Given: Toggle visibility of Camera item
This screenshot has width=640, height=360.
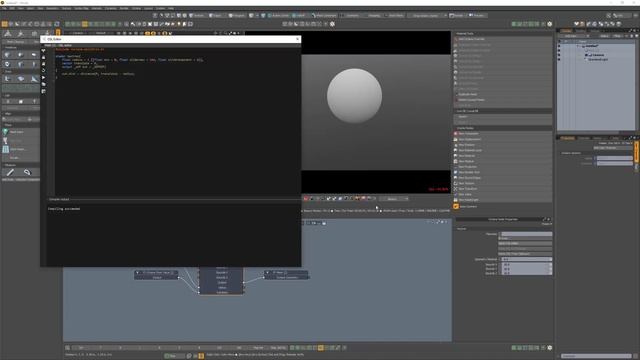Looking at the screenshot, I should [x=559, y=55].
